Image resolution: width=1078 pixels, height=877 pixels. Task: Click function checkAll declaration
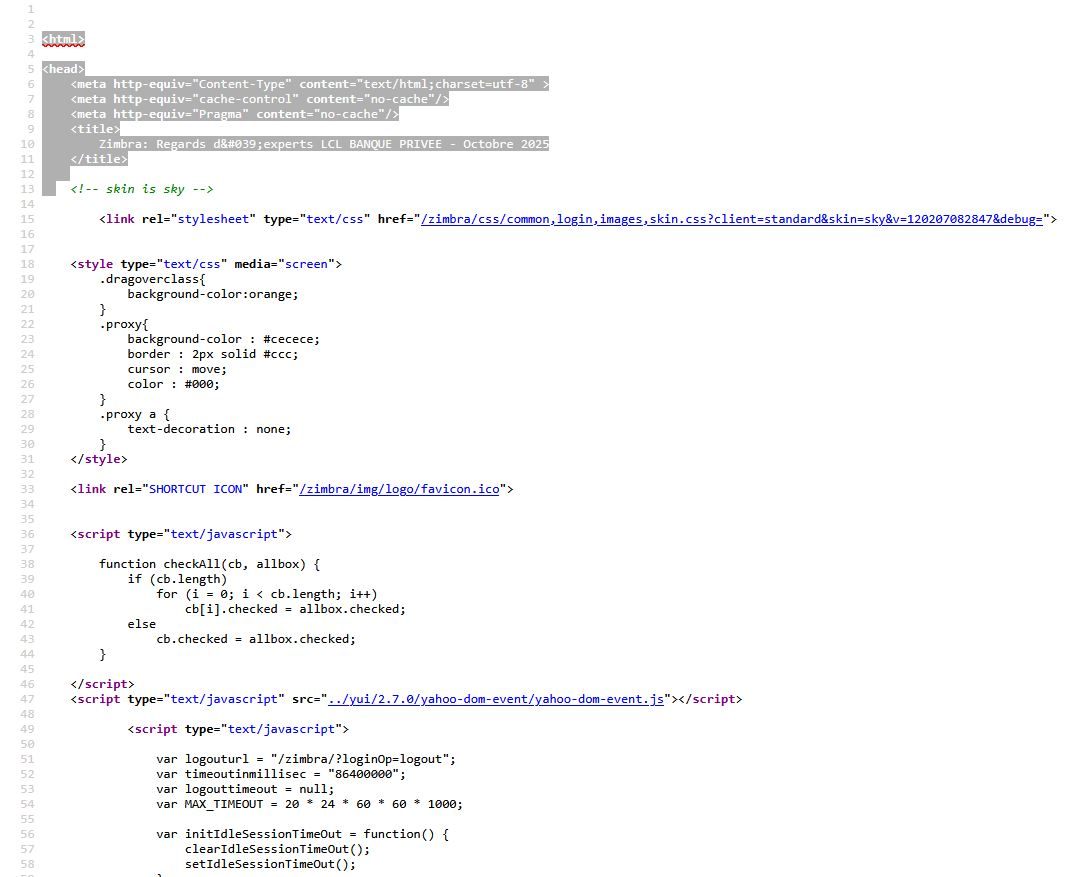click(210, 564)
